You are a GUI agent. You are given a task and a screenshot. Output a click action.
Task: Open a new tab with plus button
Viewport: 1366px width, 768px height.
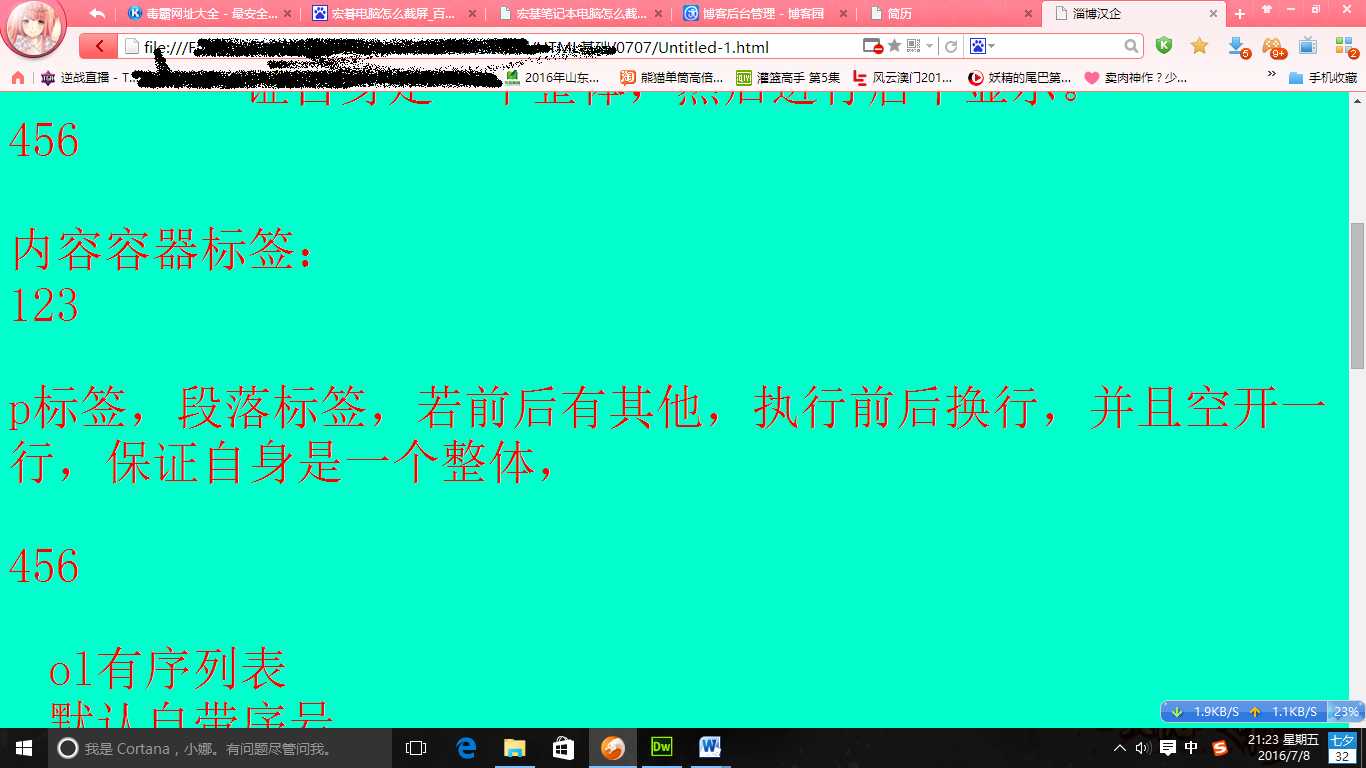click(1239, 14)
